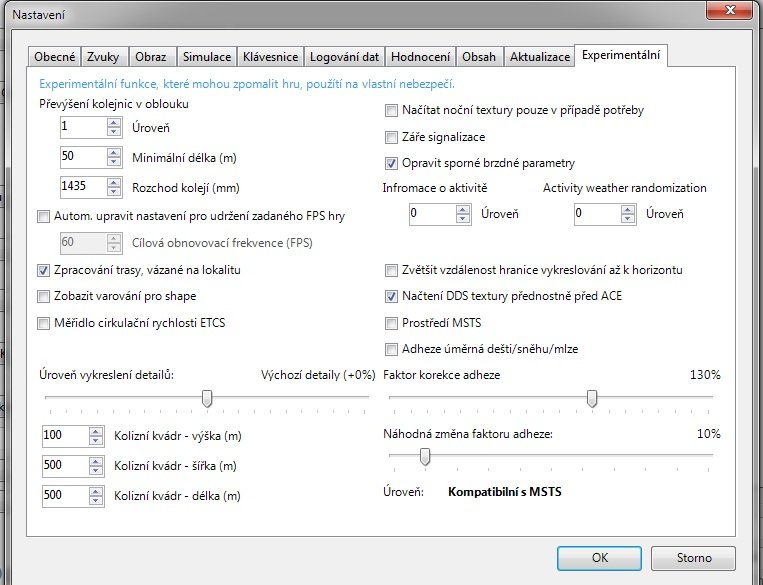Increase Infromace o aktivitě level spinner
This screenshot has width=763, height=585.
tap(462, 210)
